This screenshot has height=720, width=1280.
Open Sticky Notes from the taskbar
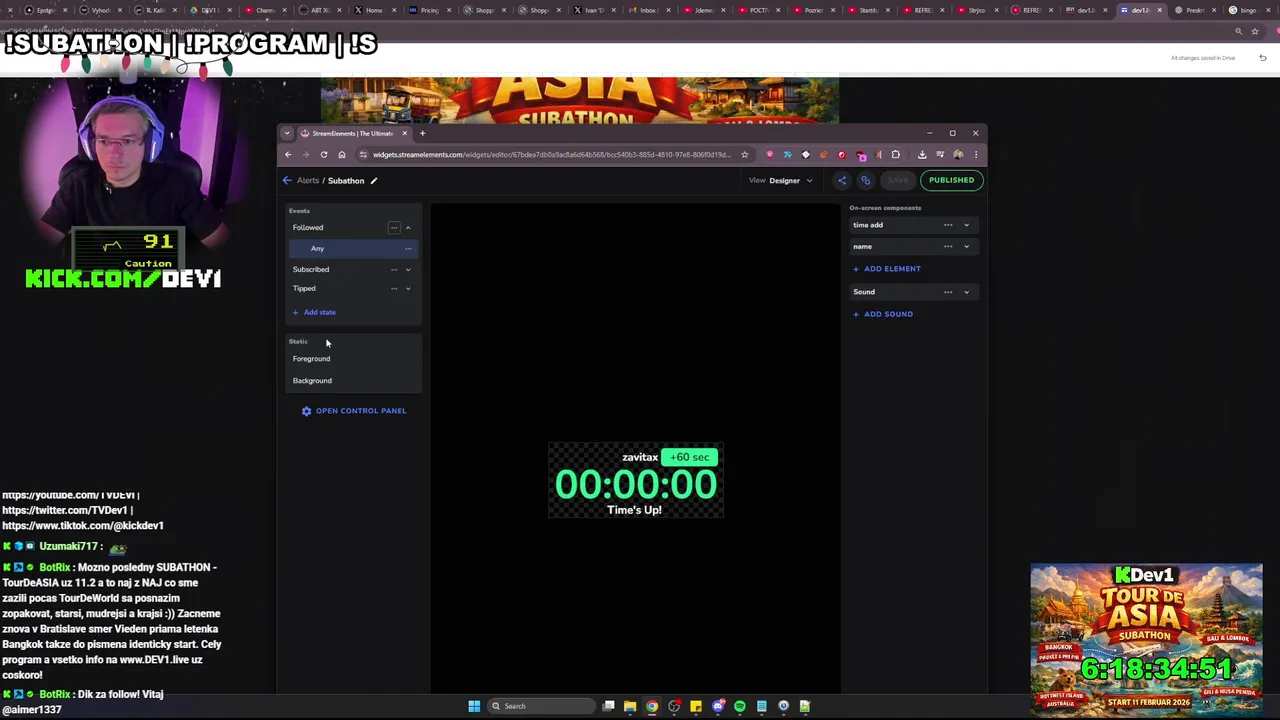pyautogui.click(x=696, y=706)
